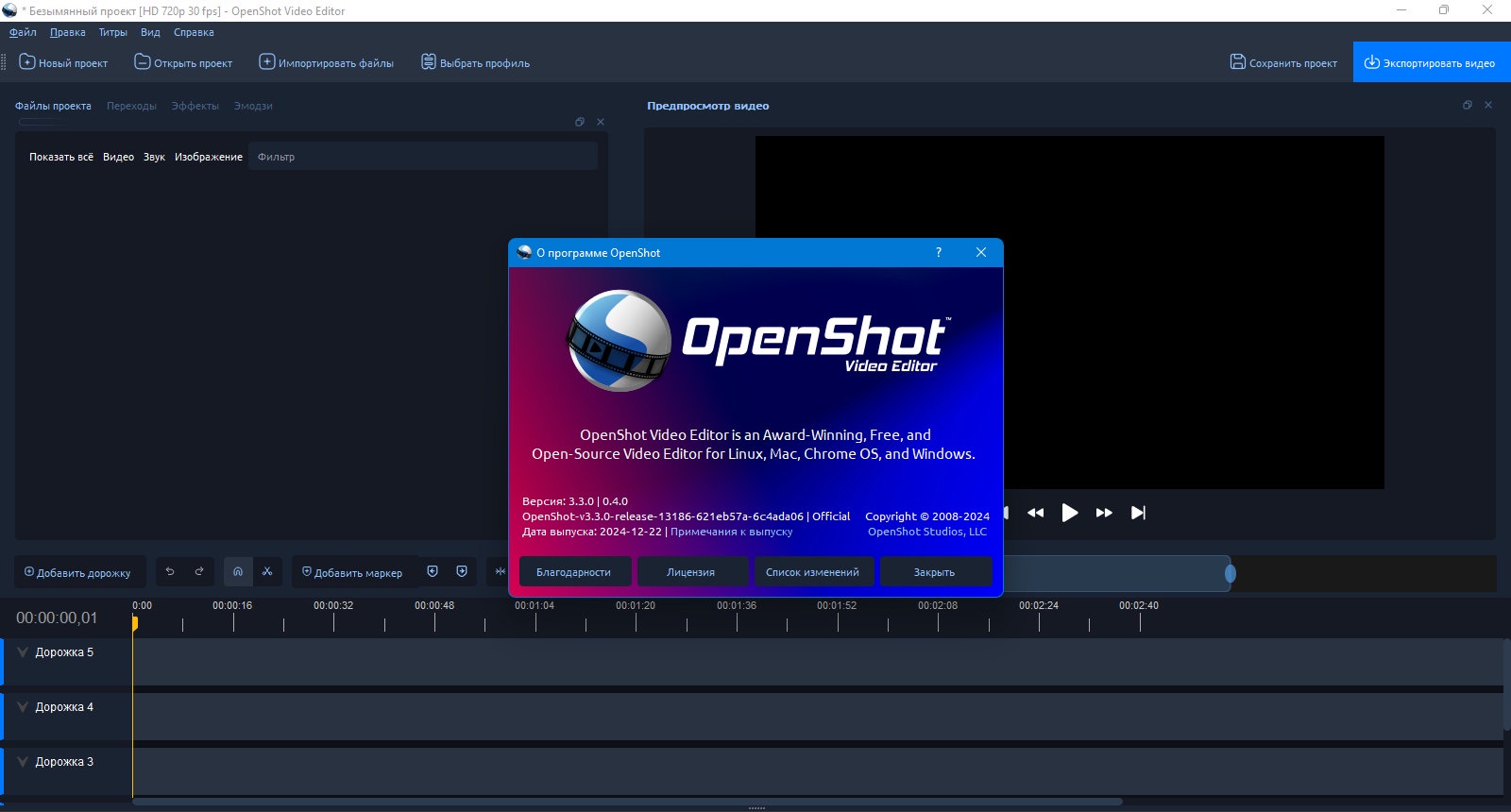Create a new project with Новый проект
The height and width of the screenshot is (812, 1511).
[x=63, y=62]
